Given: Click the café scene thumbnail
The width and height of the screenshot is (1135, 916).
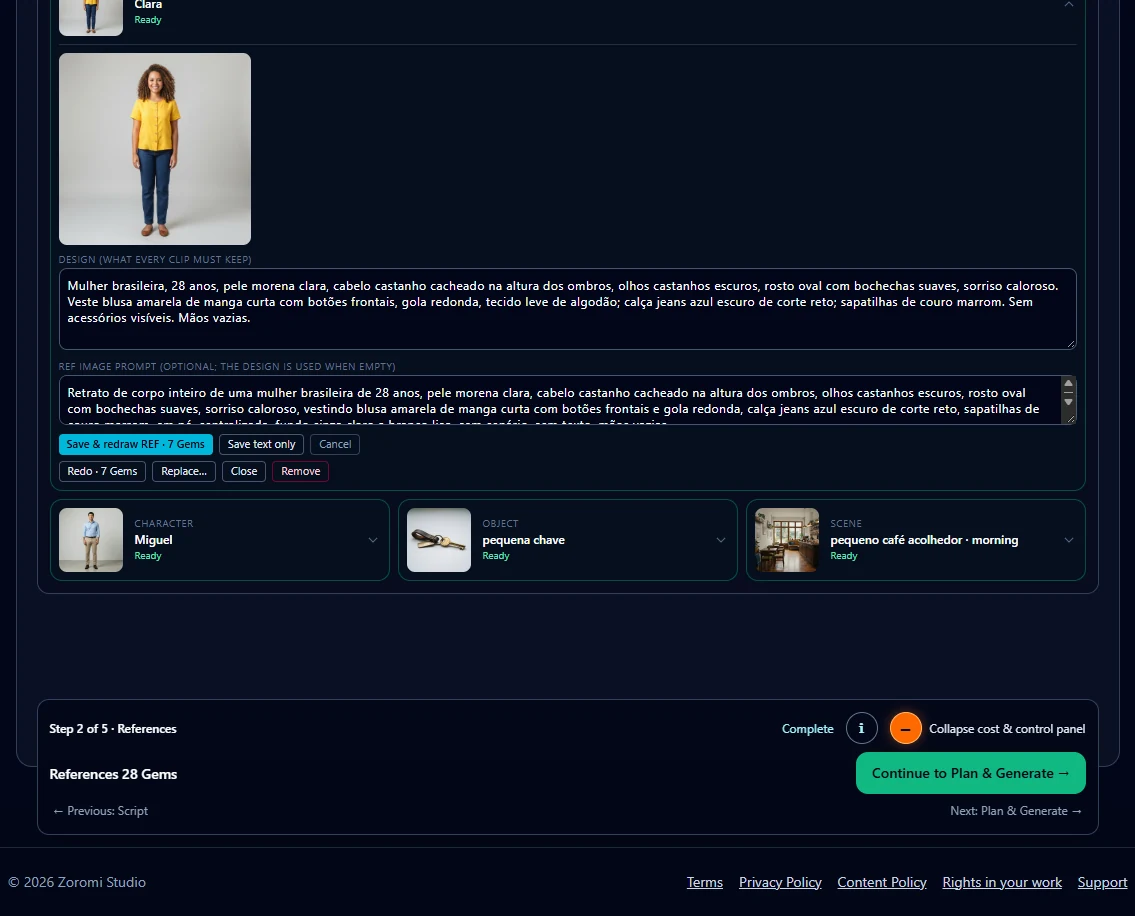Looking at the screenshot, I should (787, 540).
